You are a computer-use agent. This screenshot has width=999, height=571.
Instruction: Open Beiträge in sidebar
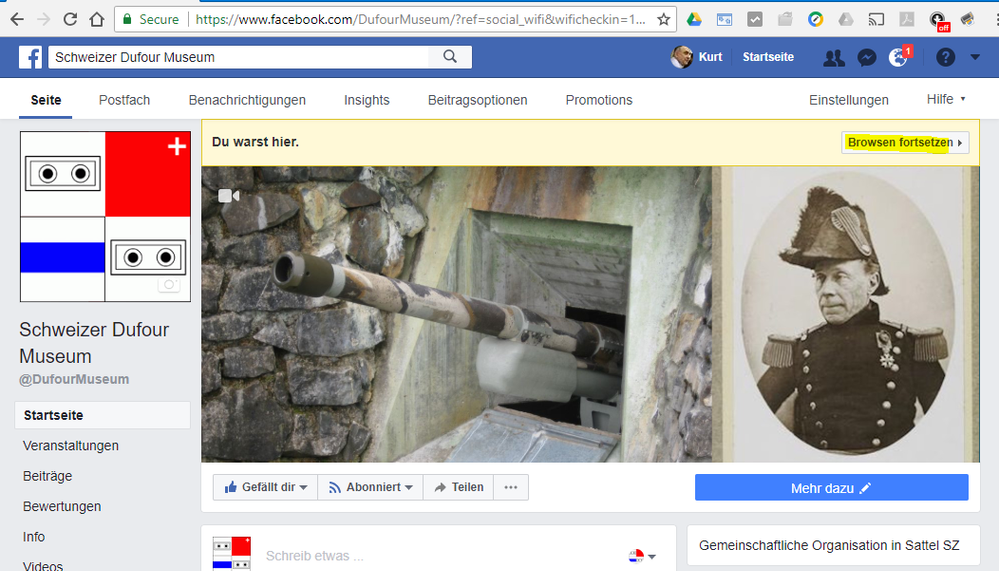47,476
